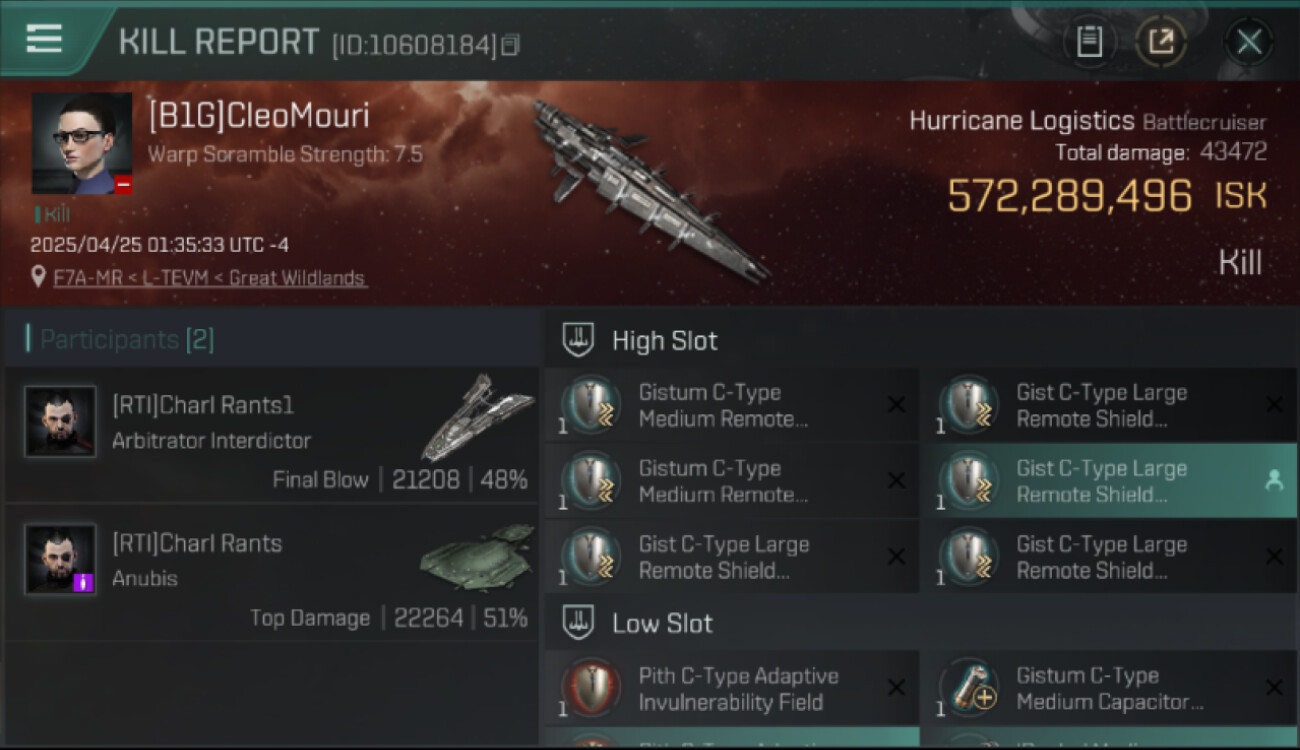Select Charl Rants1 Arbitrator Interdictor participant
The image size is (1300, 750).
click(x=272, y=434)
